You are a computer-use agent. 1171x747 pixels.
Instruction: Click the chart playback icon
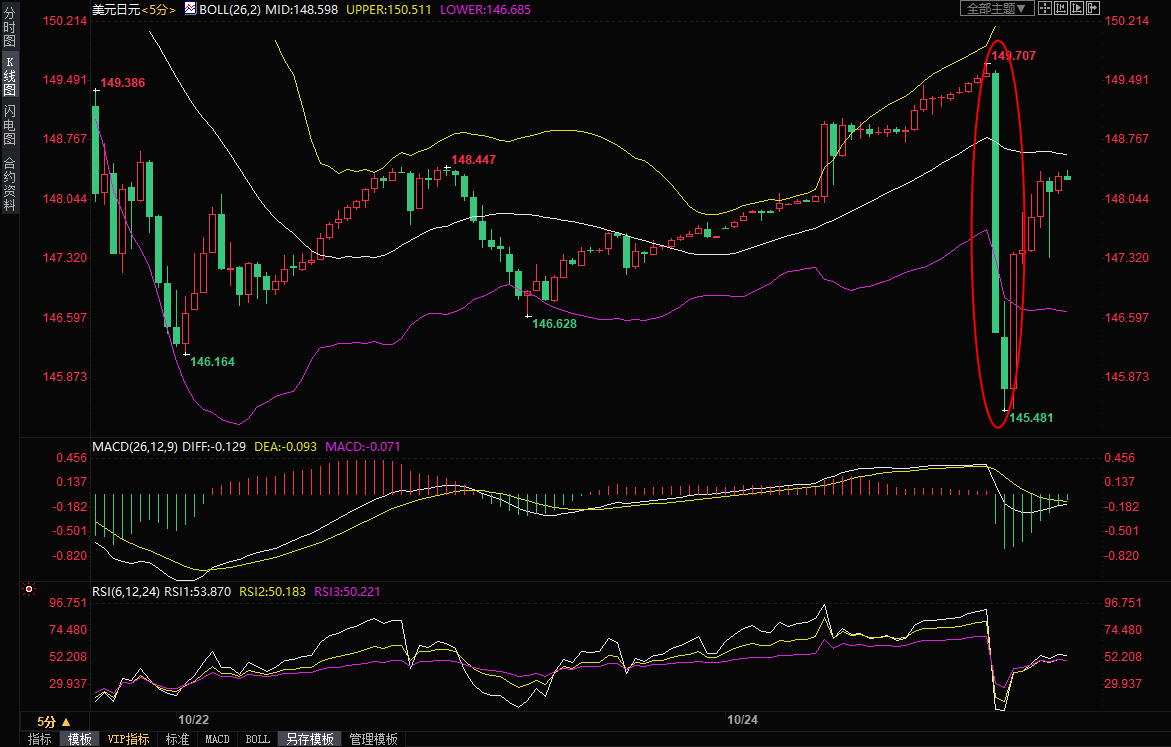point(1076,8)
